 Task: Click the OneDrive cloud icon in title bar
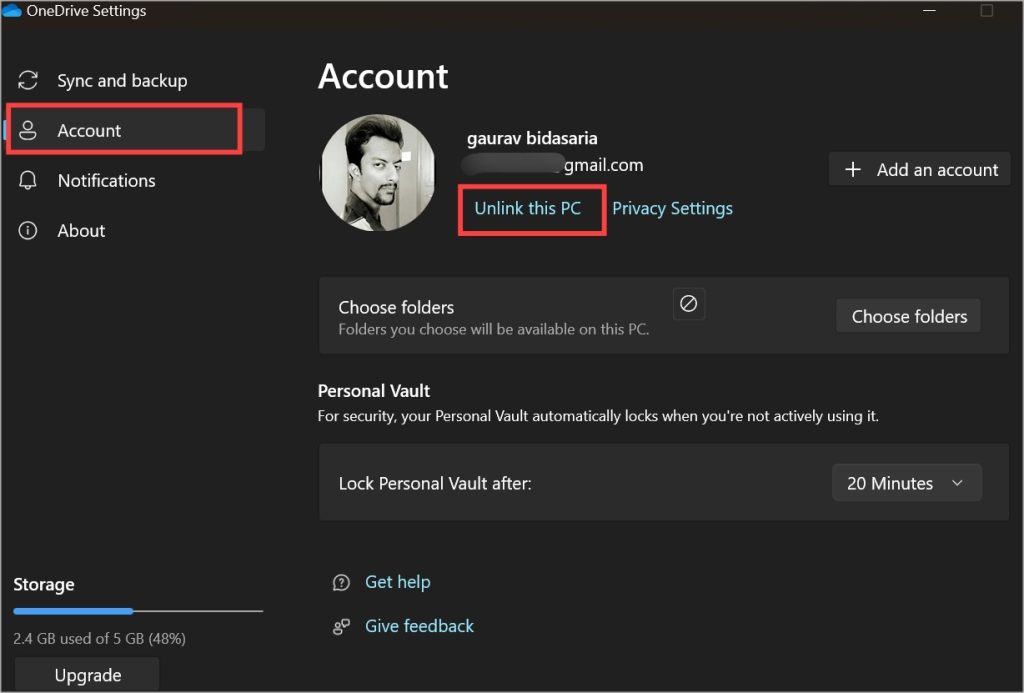pyautogui.click(x=12, y=11)
